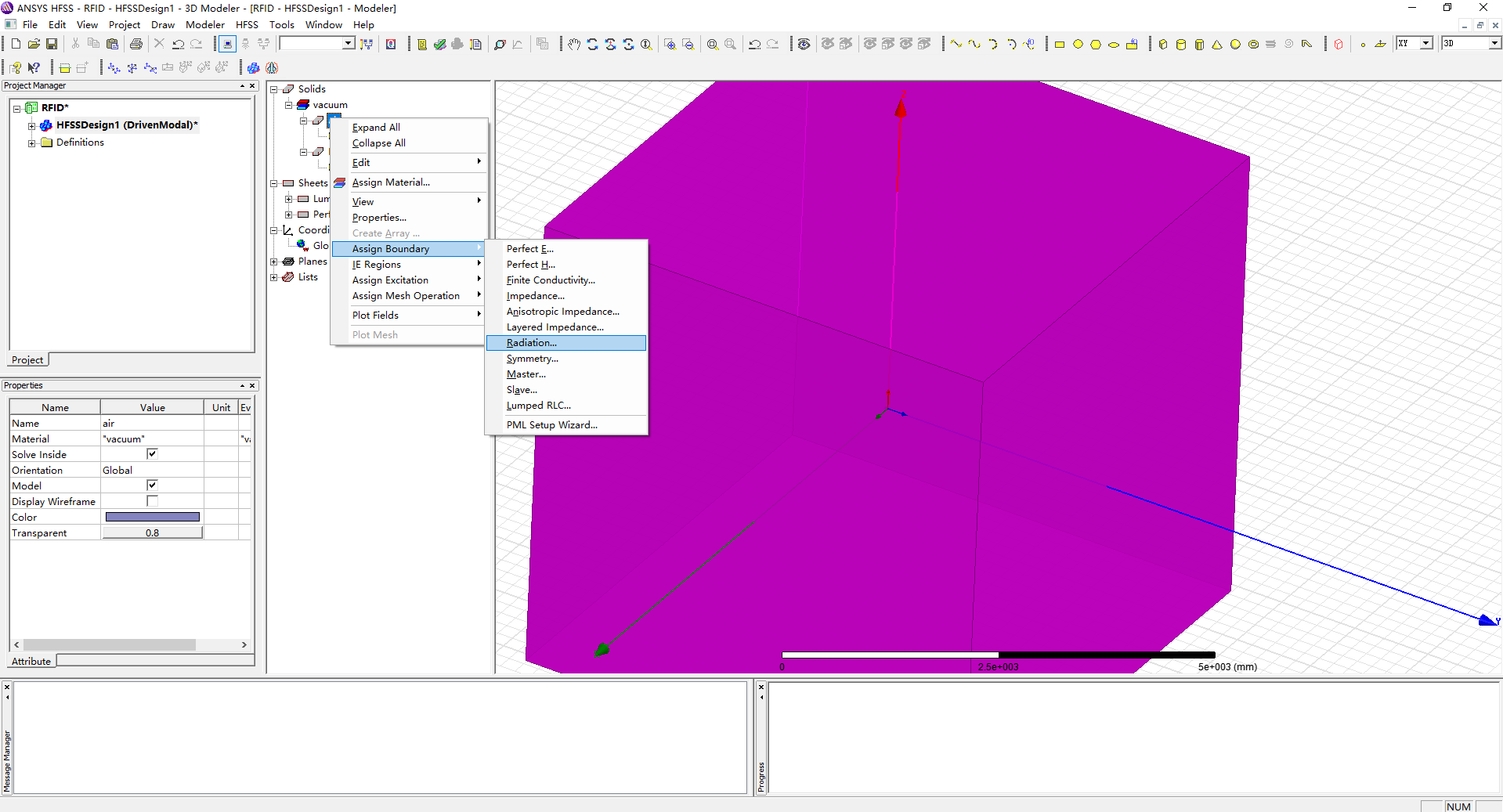
Task: Click the Transparent 0.8 value button
Action: pyautogui.click(x=152, y=532)
